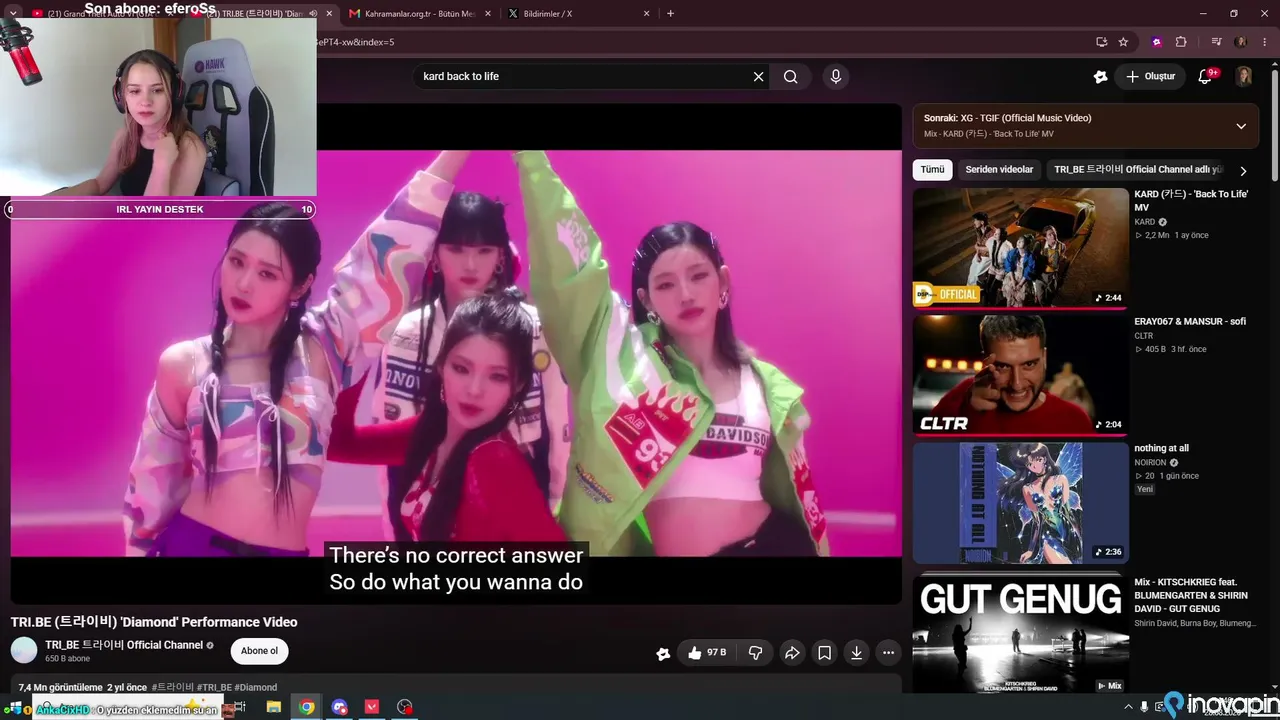The image size is (1280, 720).
Task: Click the '650 B abone' subscriber count
Action: point(67,659)
